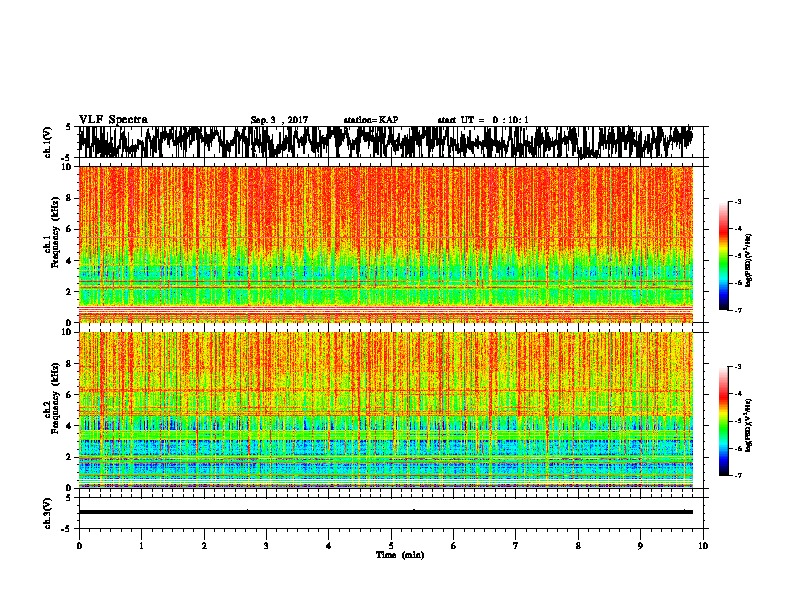
Task: Click the "6" kHz tick on the ch.2 frequency axis
Action: click(70, 395)
